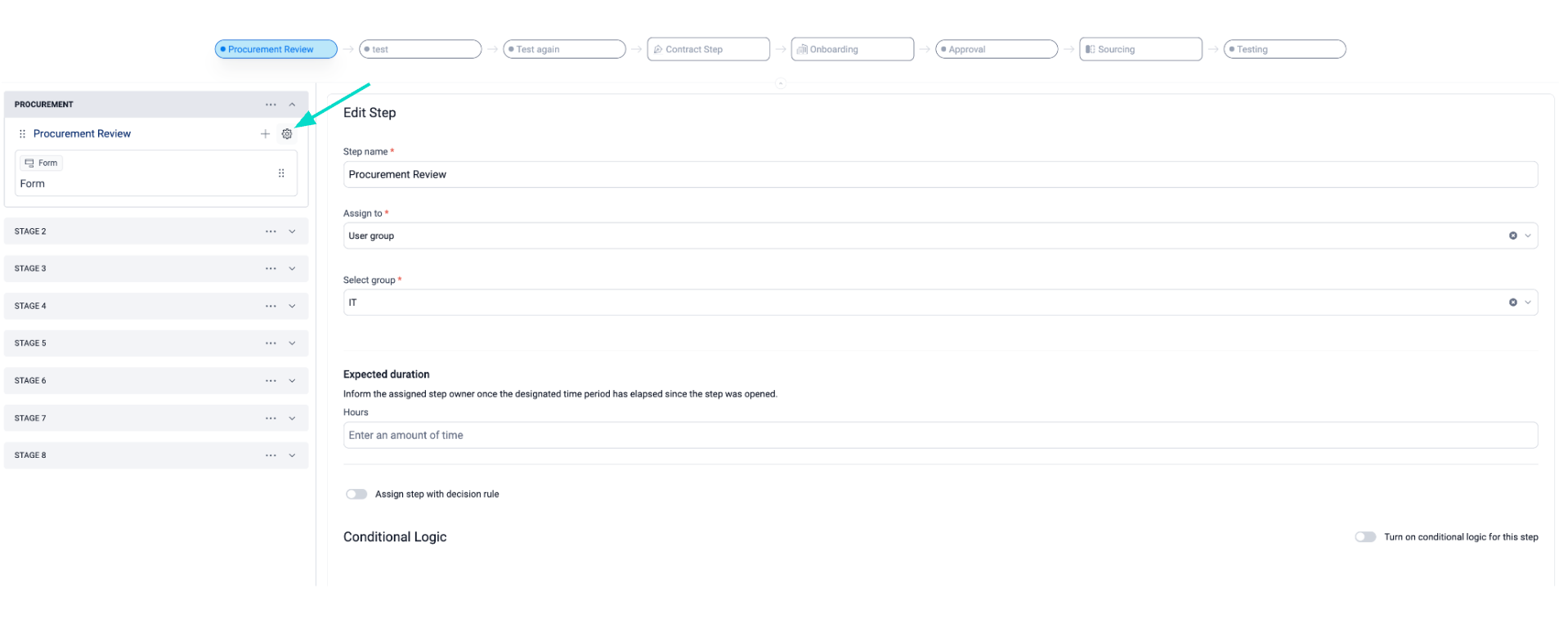Click drag handle left of Procurement Review
1568x623 pixels.
pyautogui.click(x=22, y=134)
